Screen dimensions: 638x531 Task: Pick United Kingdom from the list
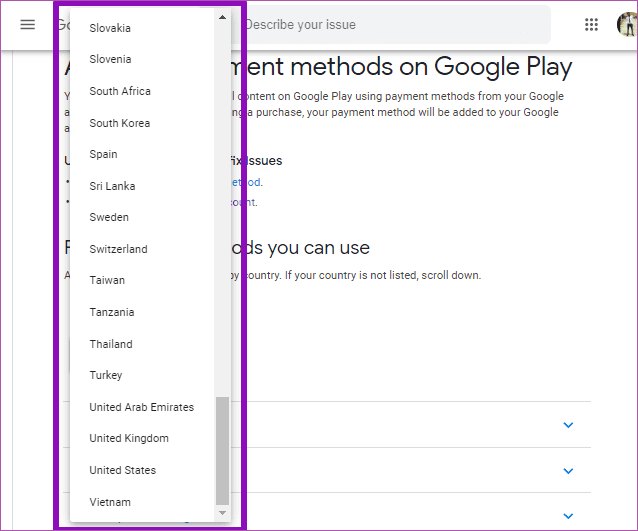(x=142, y=438)
